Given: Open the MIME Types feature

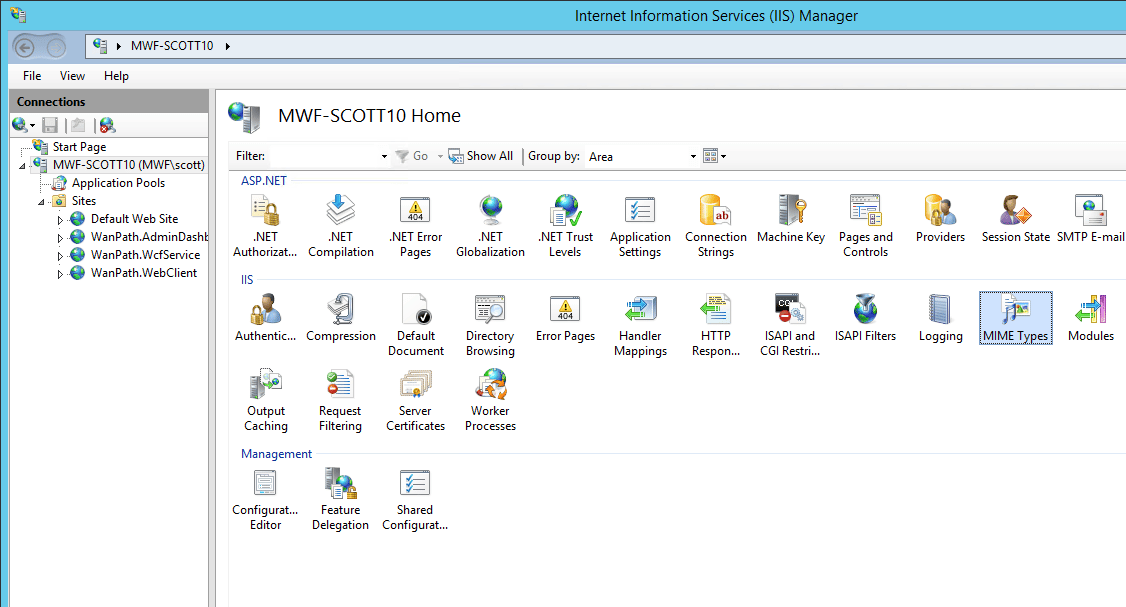Looking at the screenshot, I should [x=1015, y=317].
